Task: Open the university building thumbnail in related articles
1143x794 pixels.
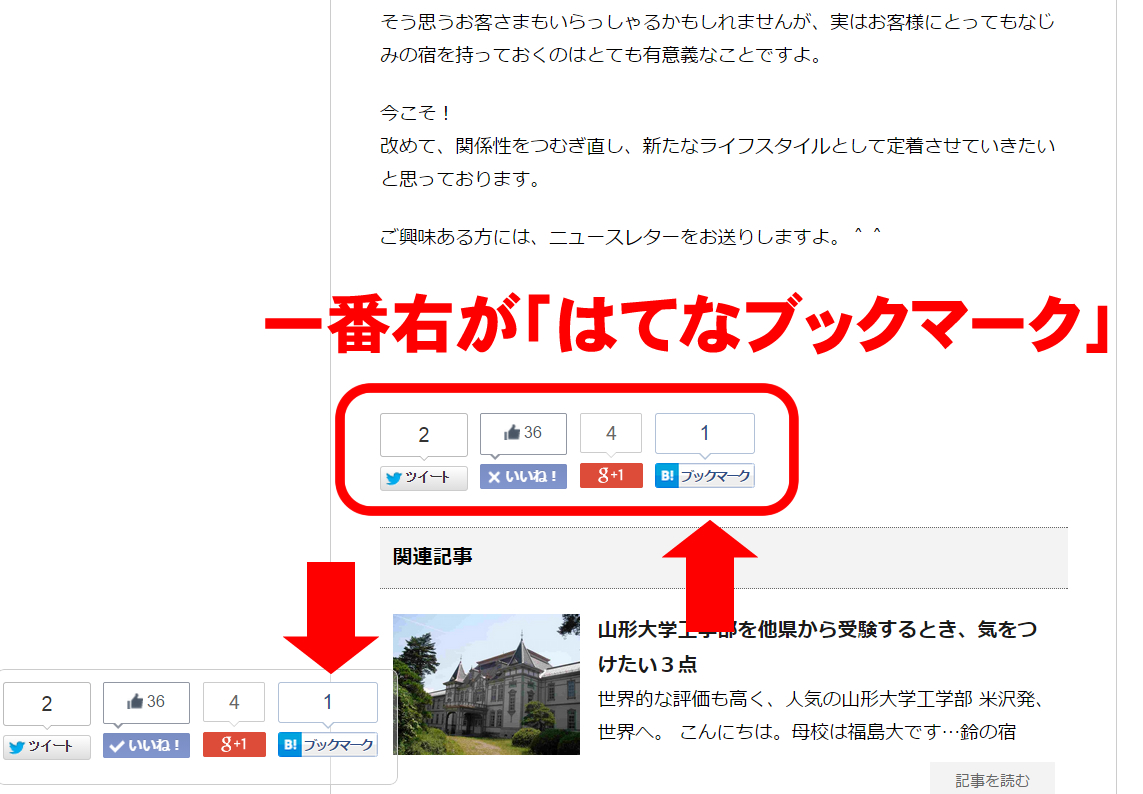Action: pos(486,684)
